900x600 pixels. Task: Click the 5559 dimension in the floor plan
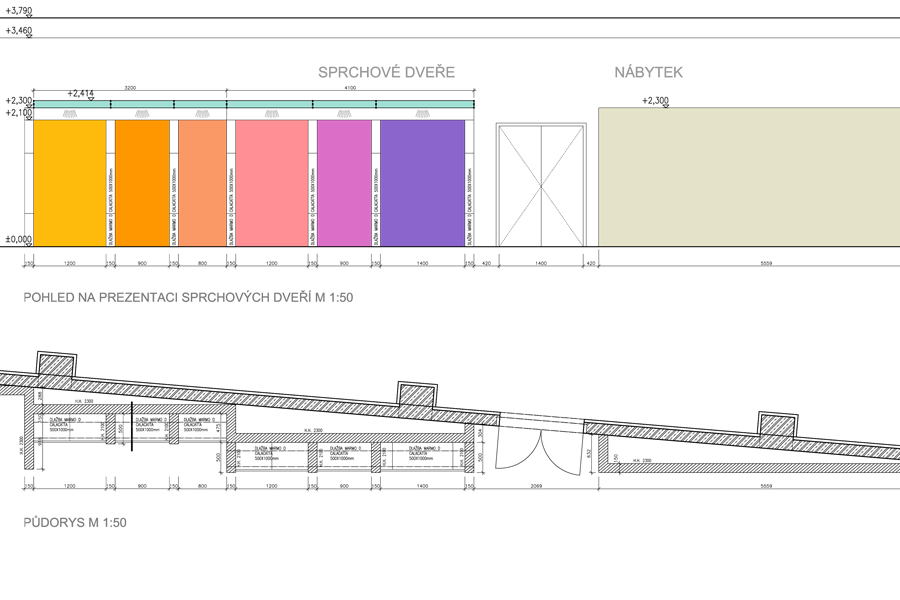coord(766,486)
